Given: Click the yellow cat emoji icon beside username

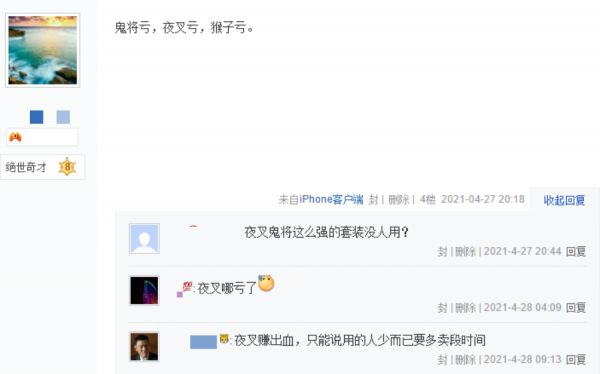Looking at the screenshot, I should (224, 339).
